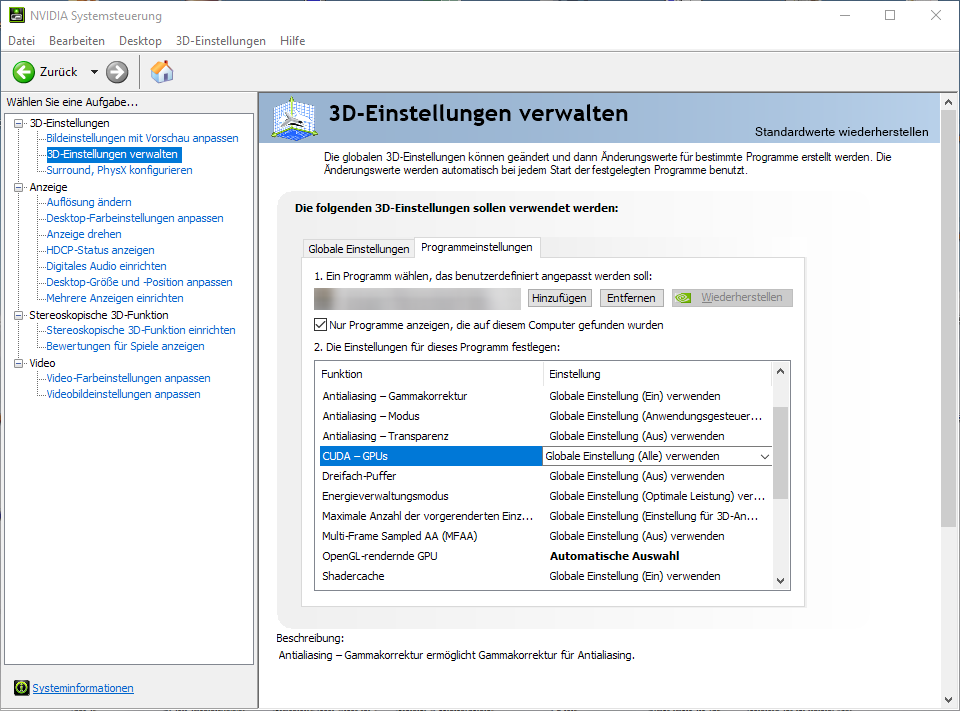Image resolution: width=960 pixels, height=711 pixels.
Task: Select Antialiasing – Modus row
Action: tap(545, 416)
